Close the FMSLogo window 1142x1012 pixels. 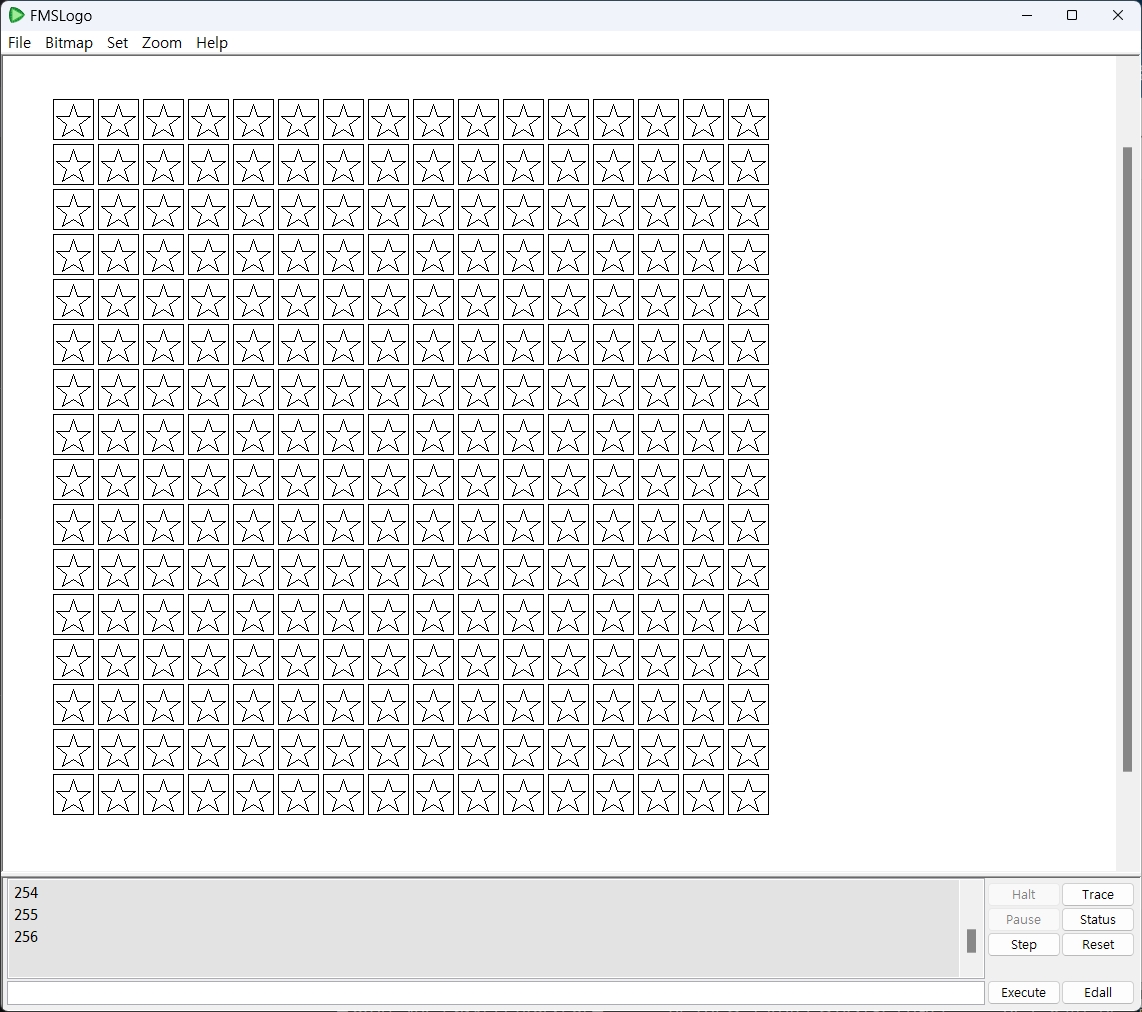click(1117, 15)
